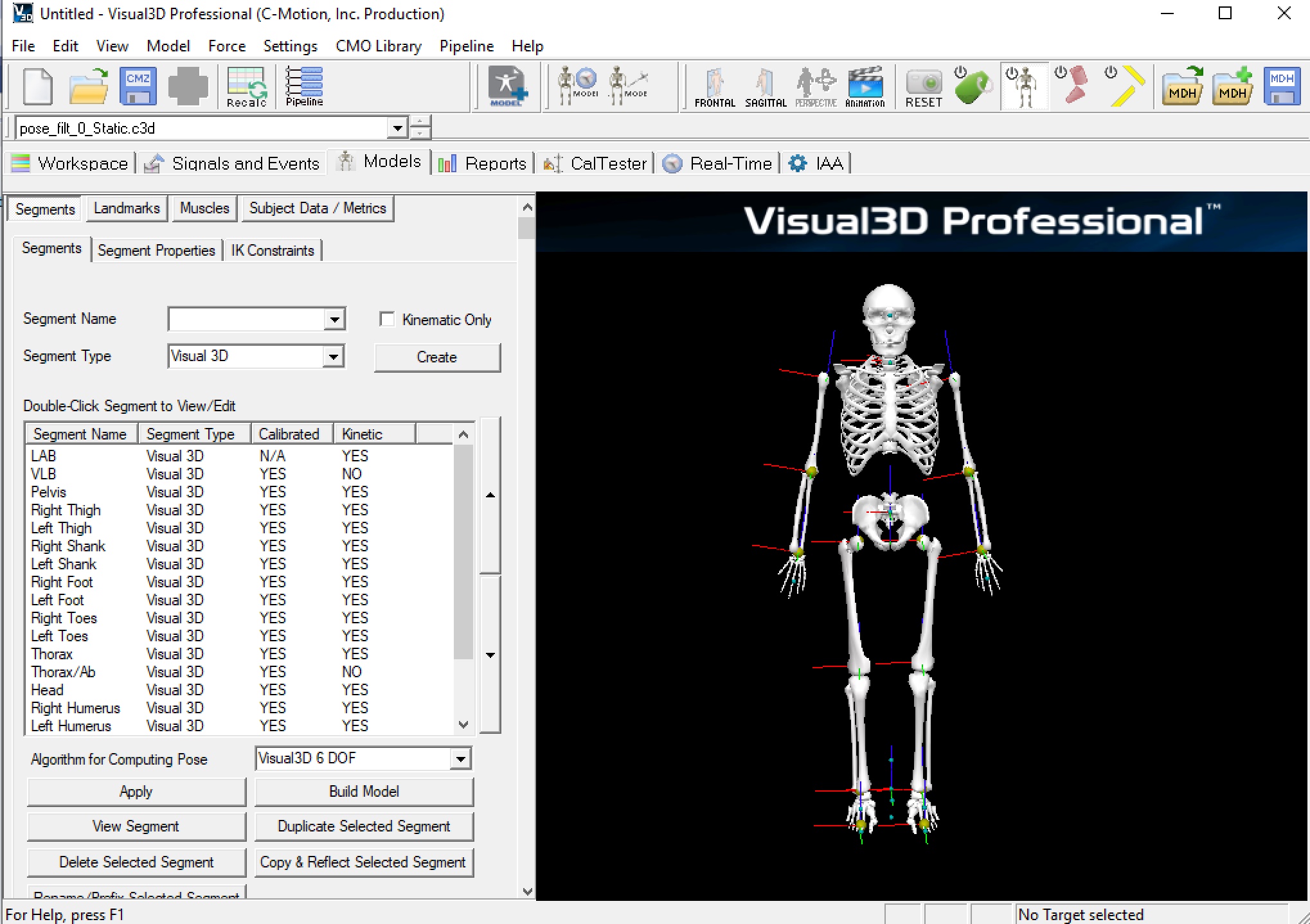Open the IAA tab
The image size is (1310, 924).
click(x=816, y=163)
